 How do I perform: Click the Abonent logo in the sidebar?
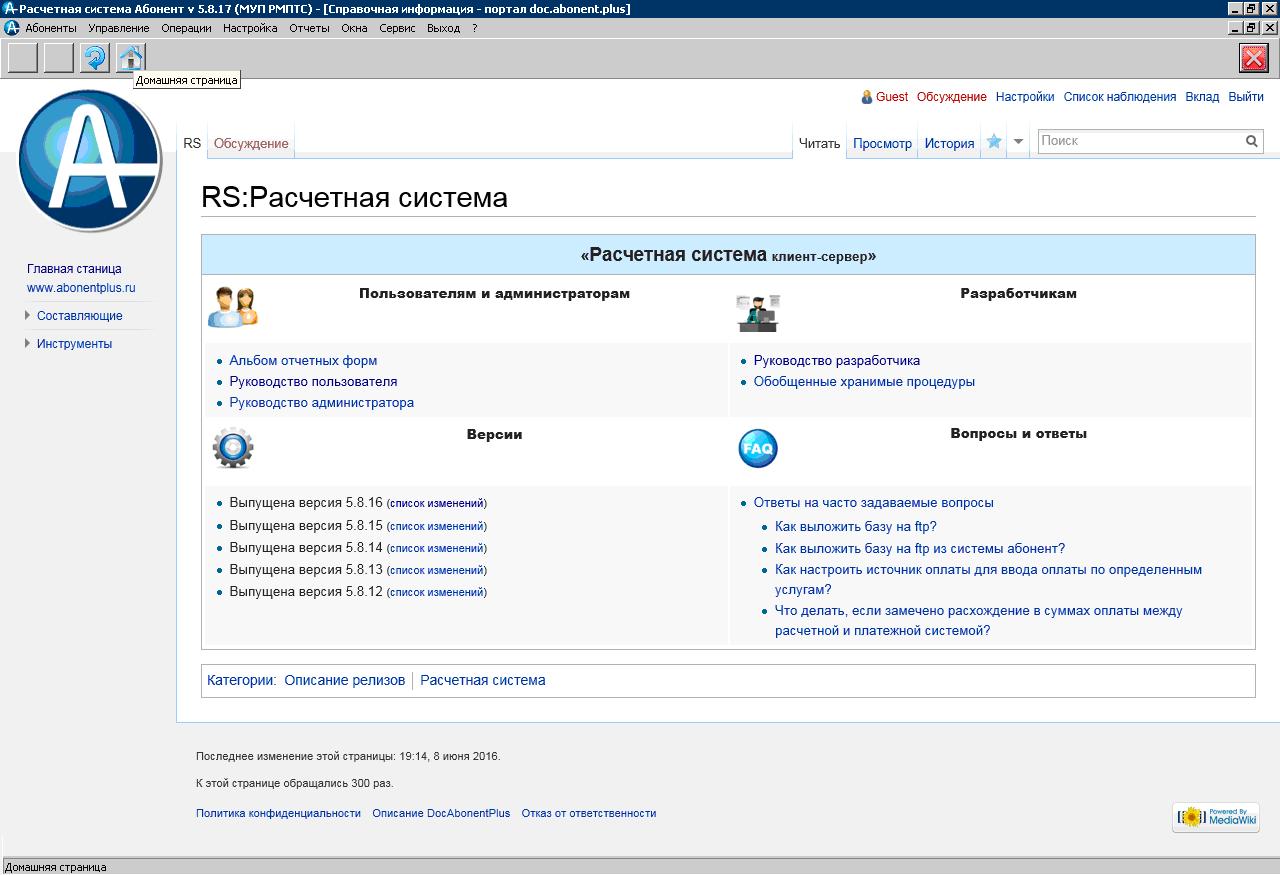(x=90, y=161)
